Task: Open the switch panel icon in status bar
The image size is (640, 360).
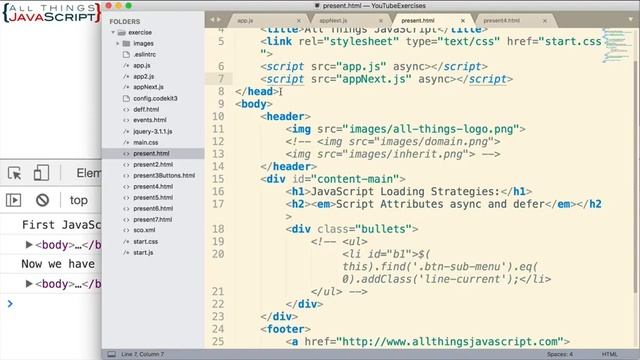Action: pyautogui.click(x=111, y=354)
